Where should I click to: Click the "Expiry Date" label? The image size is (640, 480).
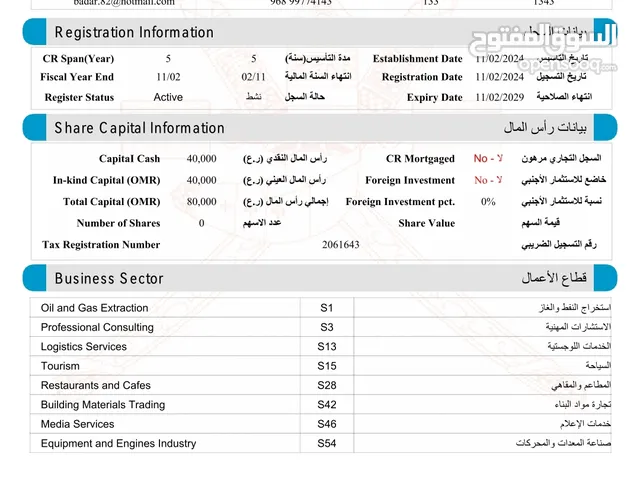pyautogui.click(x=435, y=97)
